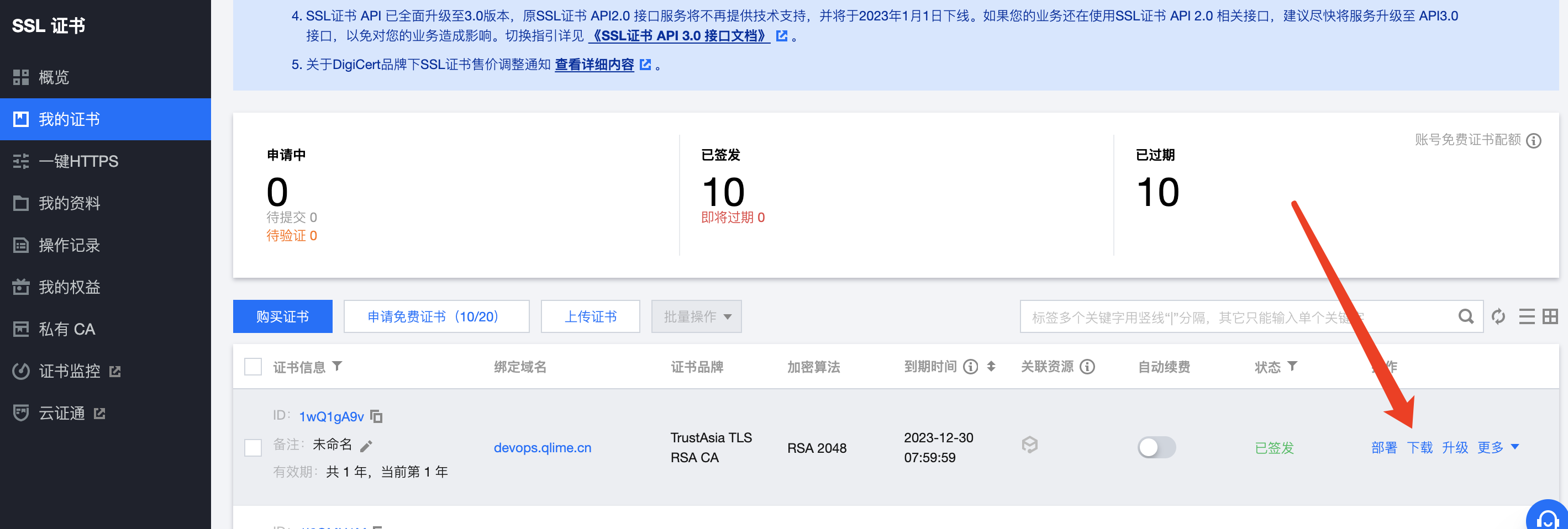Click the refresh list icon
The image size is (1568, 529).
(1498, 316)
